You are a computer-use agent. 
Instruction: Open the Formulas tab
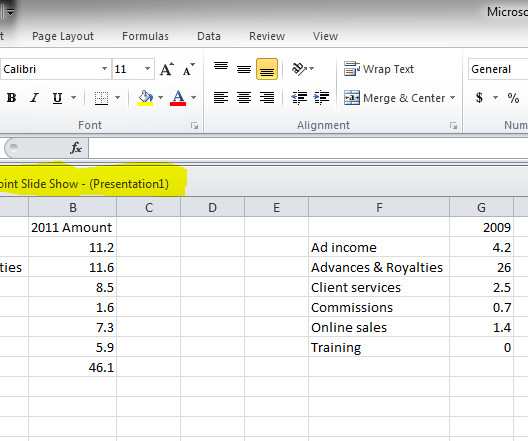pos(145,36)
